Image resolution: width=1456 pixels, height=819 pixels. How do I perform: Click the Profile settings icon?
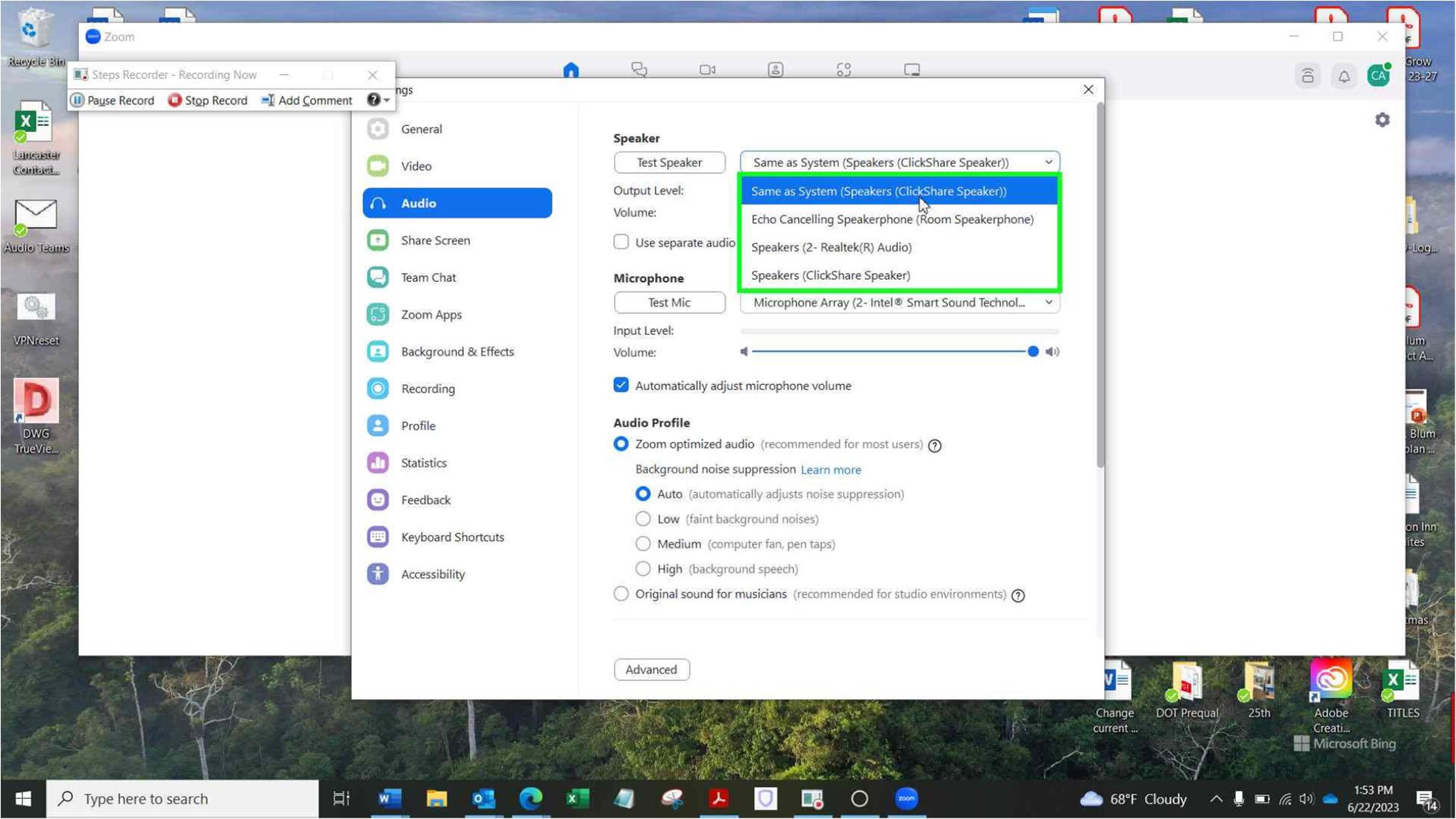[378, 426]
